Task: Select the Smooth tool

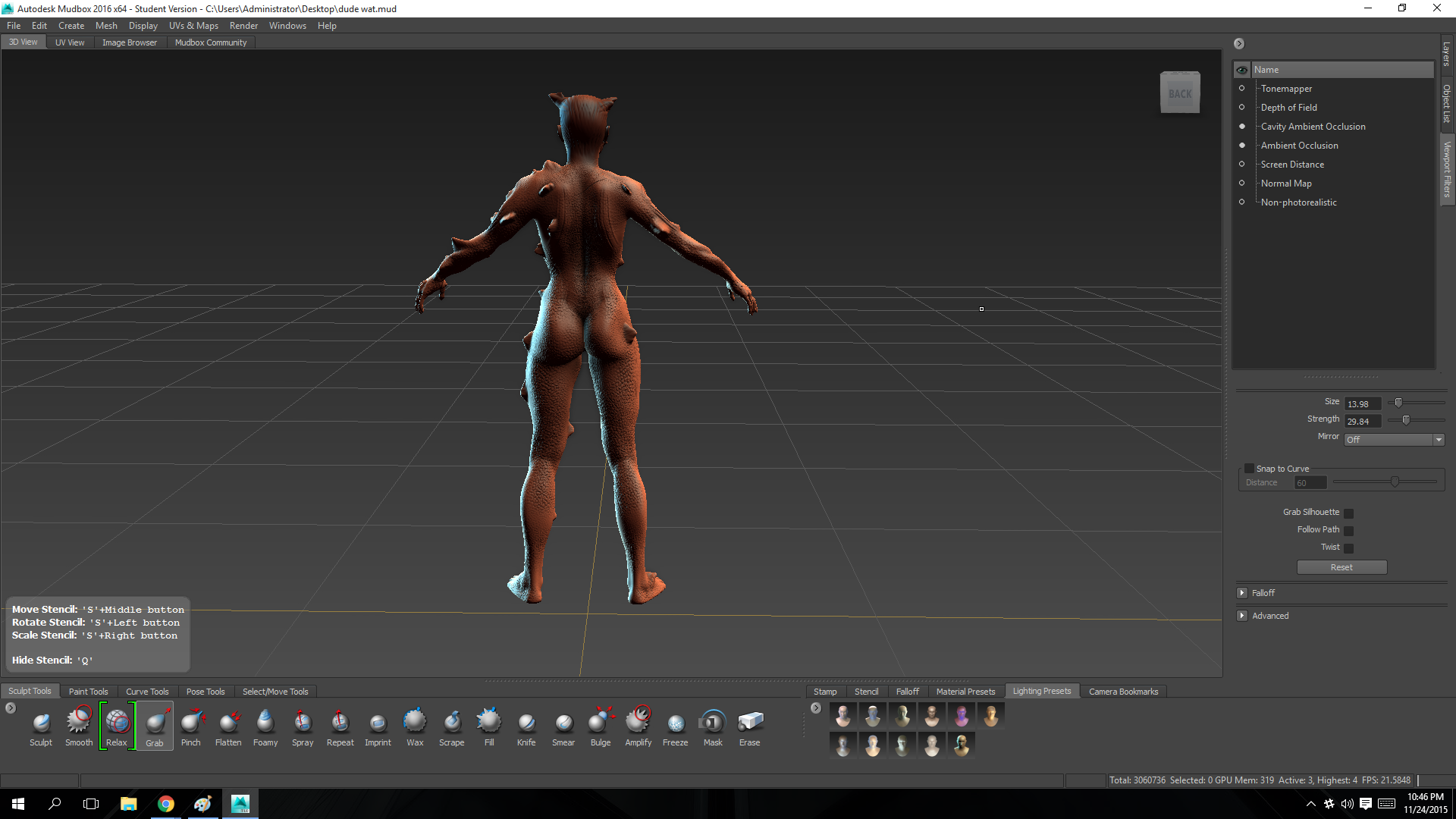Action: pyautogui.click(x=79, y=727)
